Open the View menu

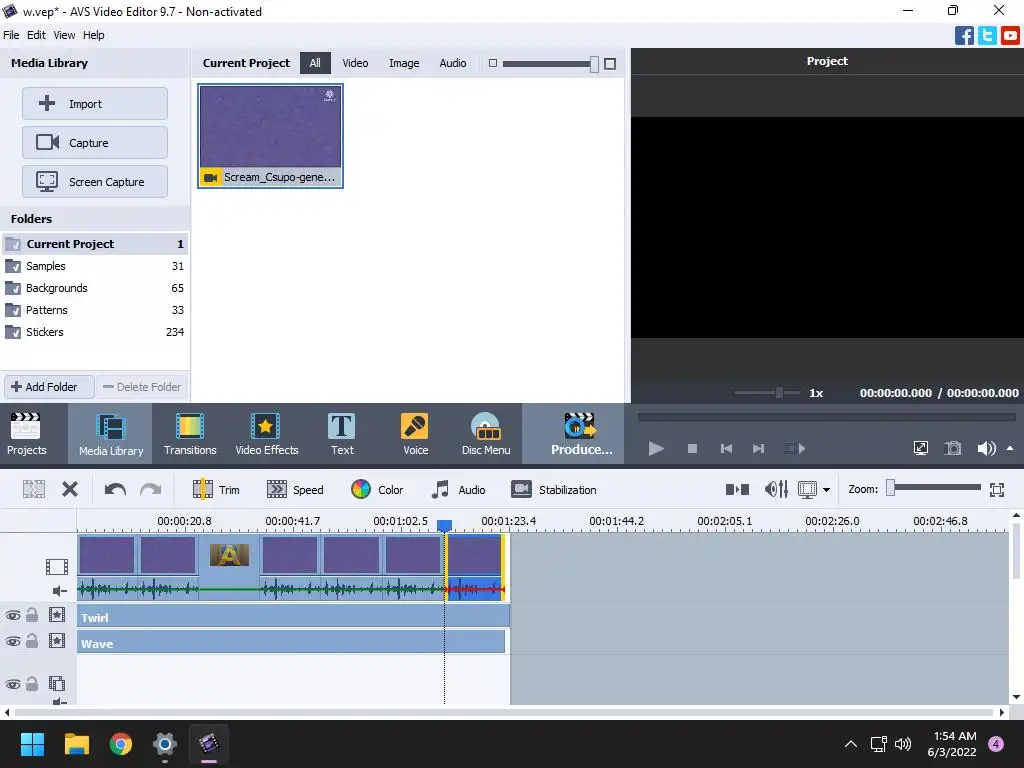click(64, 35)
